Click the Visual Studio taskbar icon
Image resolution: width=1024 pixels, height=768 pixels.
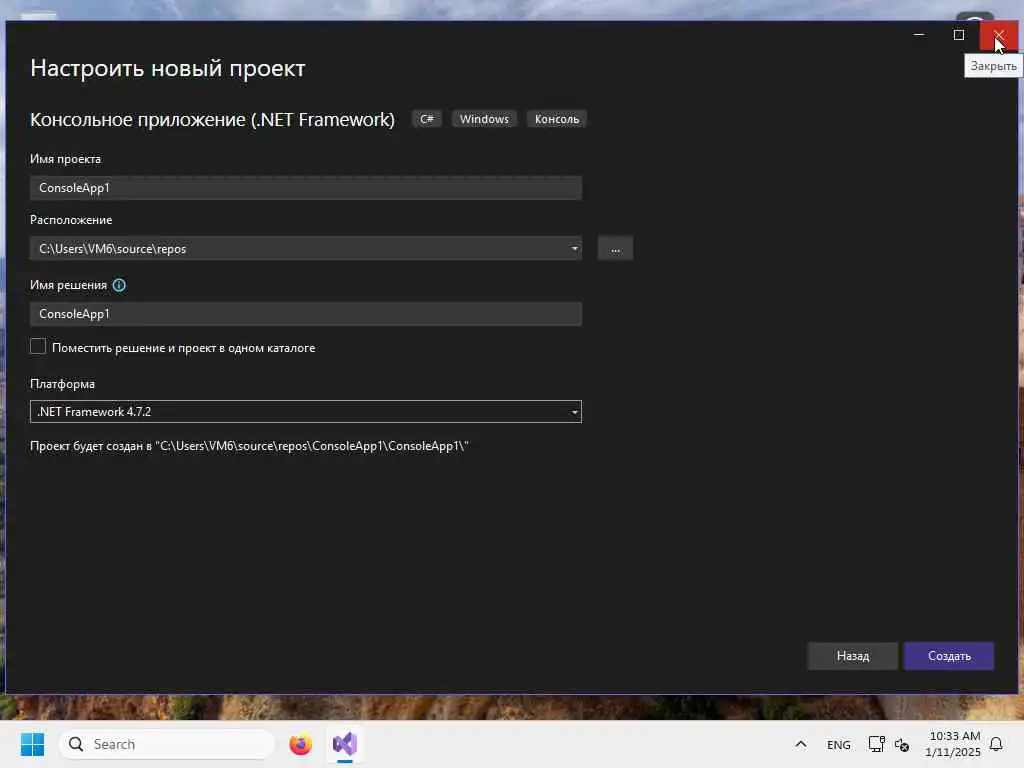pyautogui.click(x=345, y=744)
